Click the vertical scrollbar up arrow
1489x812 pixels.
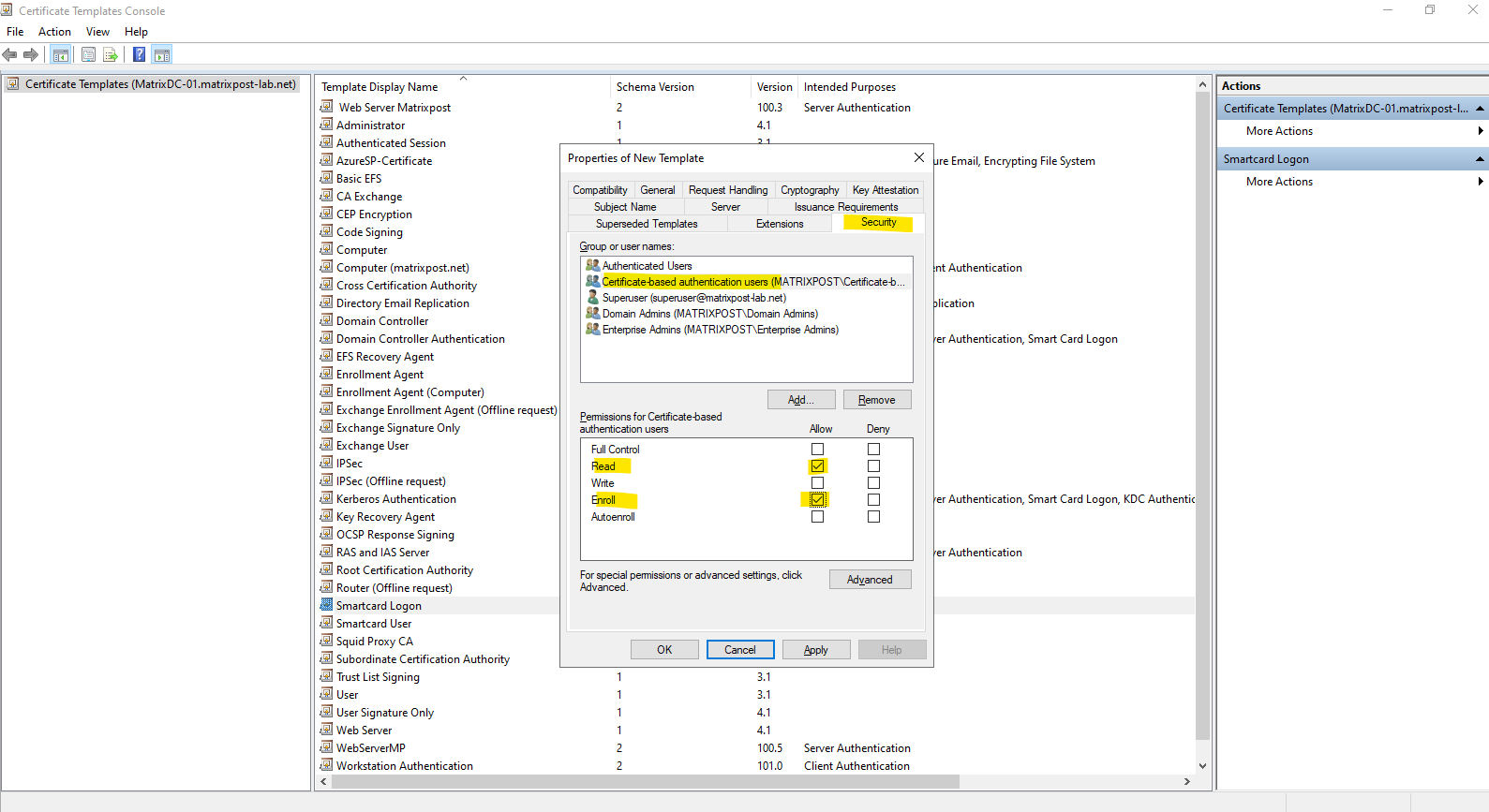tap(1202, 84)
